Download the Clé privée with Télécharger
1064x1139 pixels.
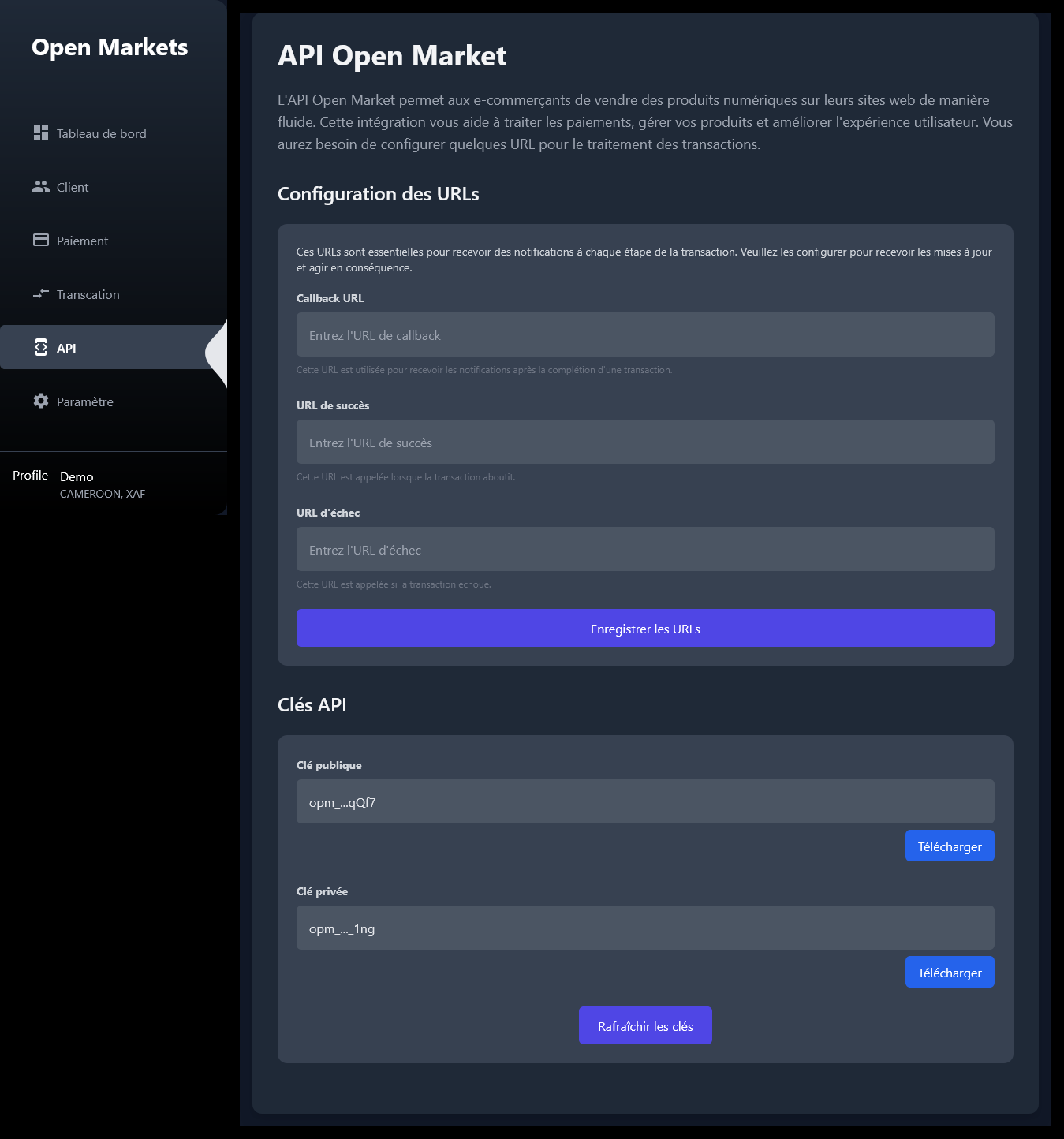click(950, 972)
